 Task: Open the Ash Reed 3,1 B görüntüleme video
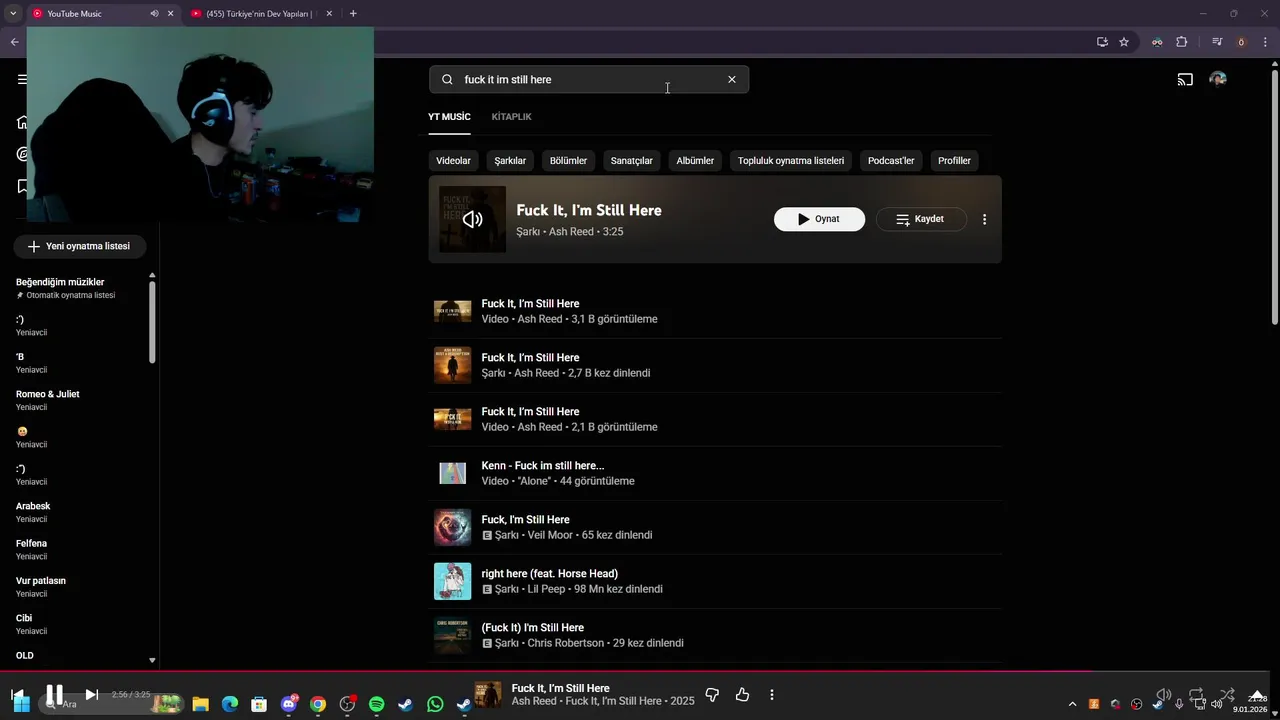715,311
